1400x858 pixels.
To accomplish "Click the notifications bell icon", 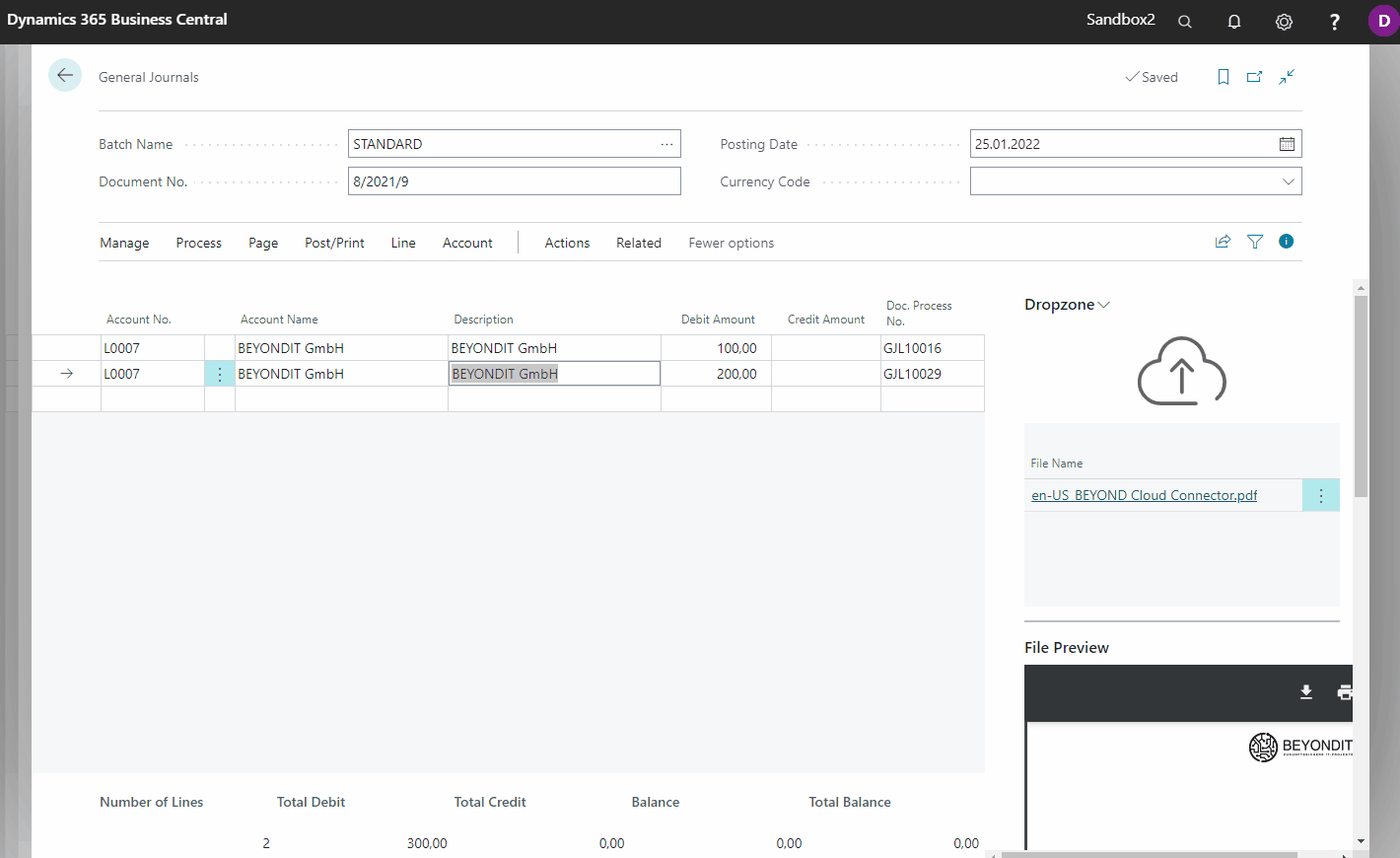I will [x=1234, y=21].
